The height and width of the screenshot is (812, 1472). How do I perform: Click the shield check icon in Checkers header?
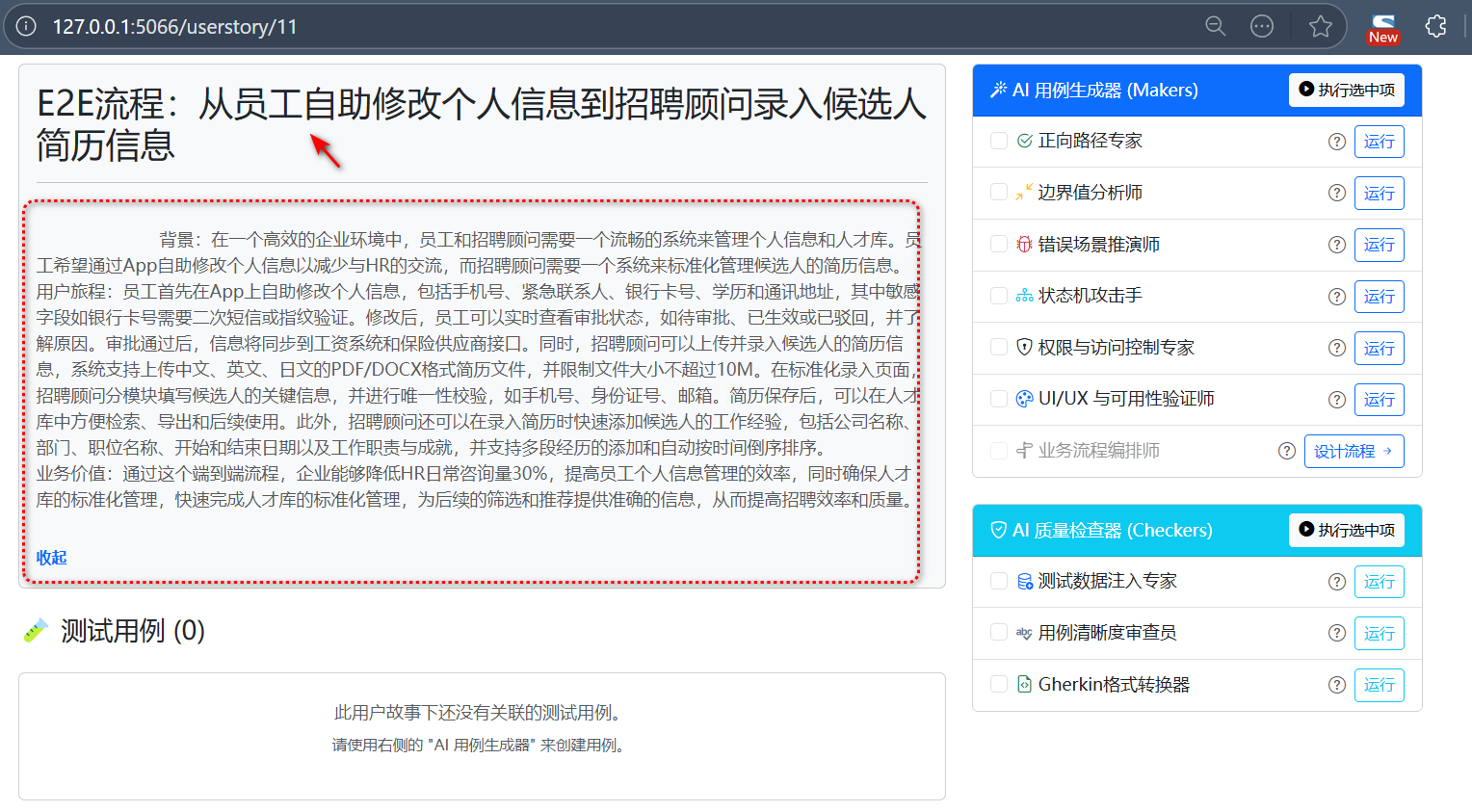999,530
